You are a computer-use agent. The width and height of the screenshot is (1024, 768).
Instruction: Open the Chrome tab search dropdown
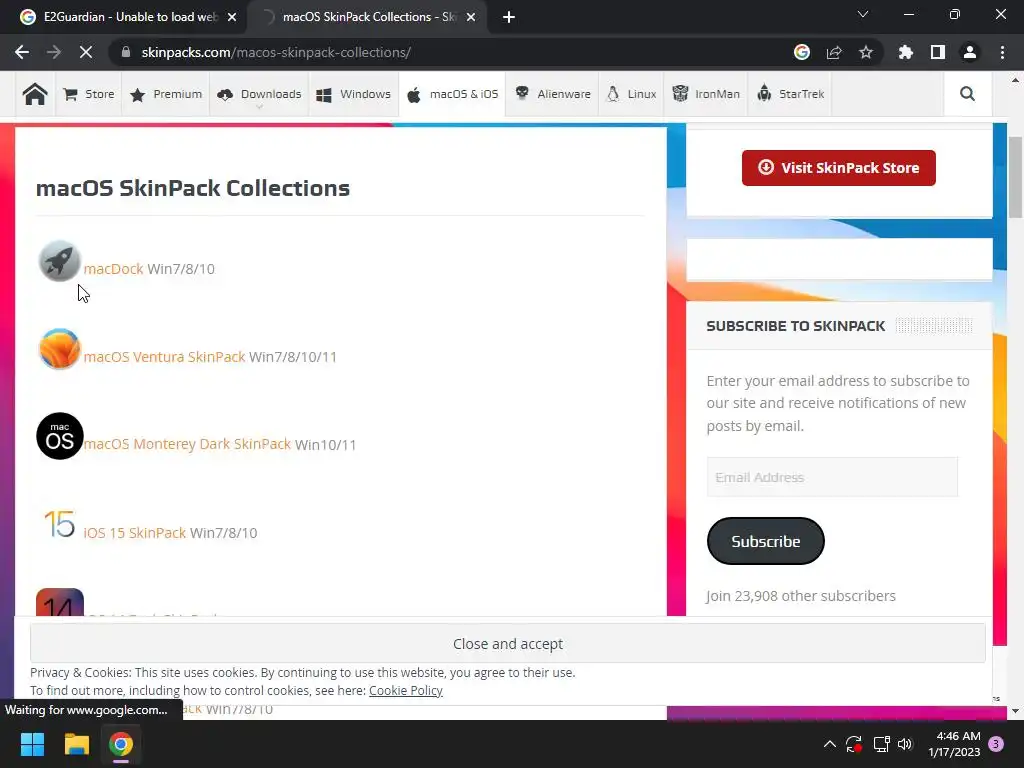tap(863, 14)
